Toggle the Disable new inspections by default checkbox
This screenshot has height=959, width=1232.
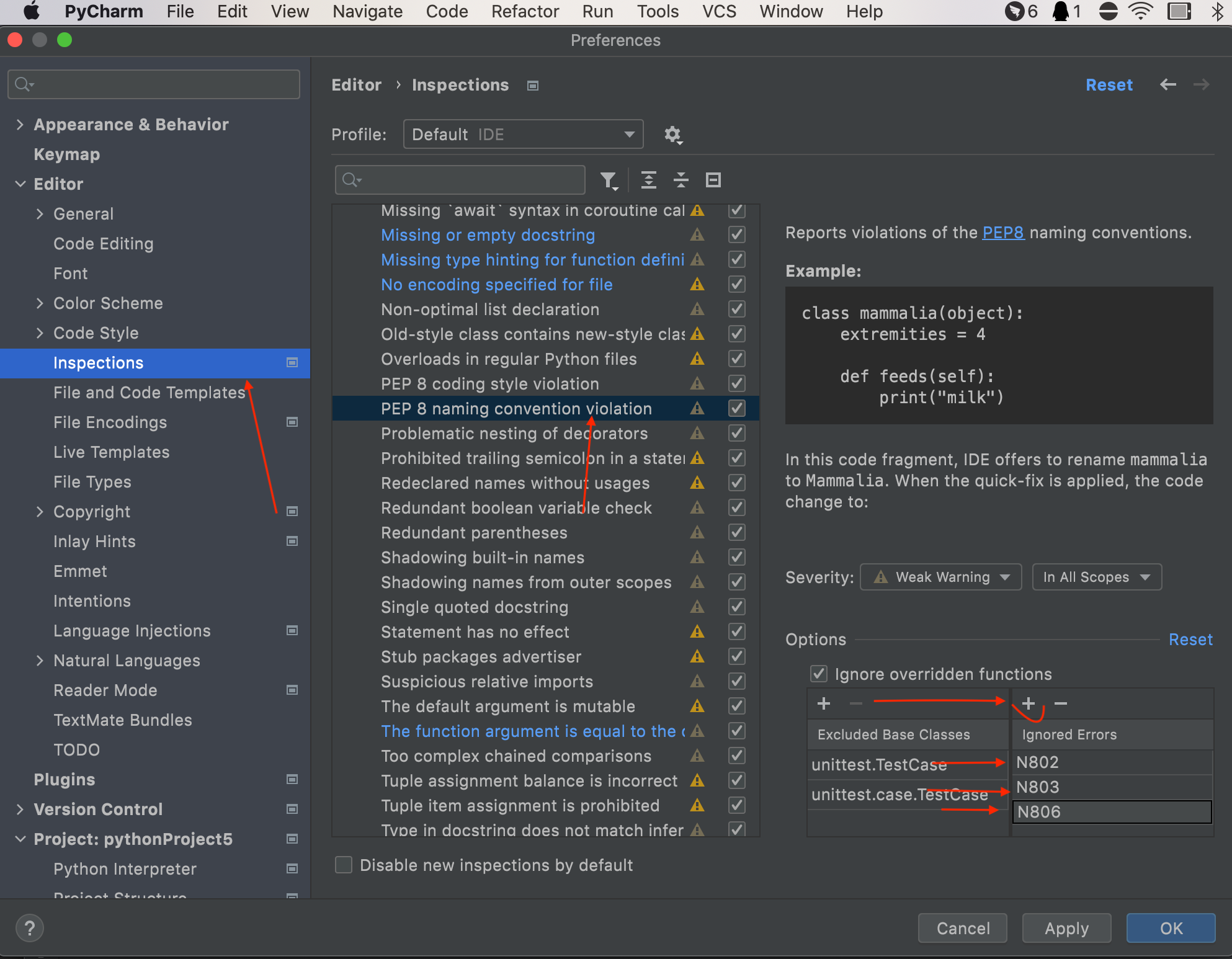(x=346, y=865)
